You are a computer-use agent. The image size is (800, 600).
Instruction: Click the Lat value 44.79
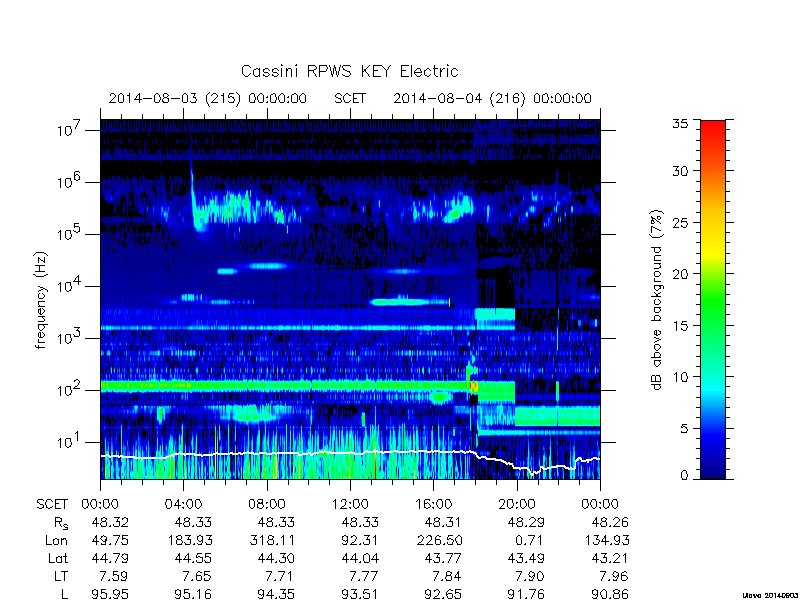(x=110, y=559)
